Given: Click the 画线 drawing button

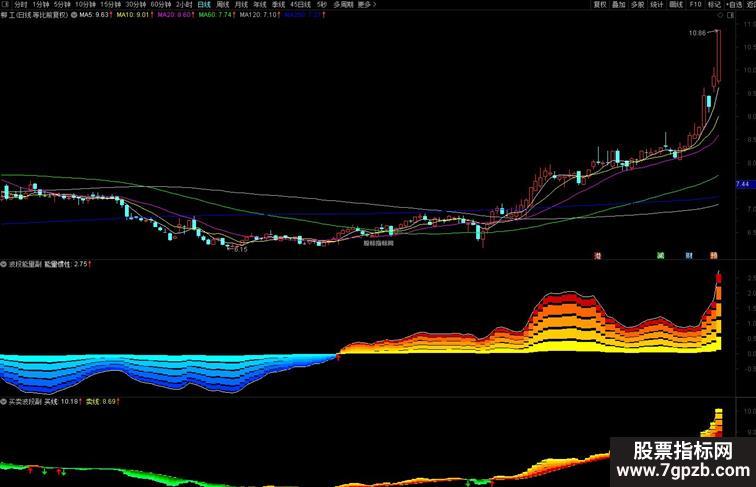Looking at the screenshot, I should pyautogui.click(x=676, y=4).
